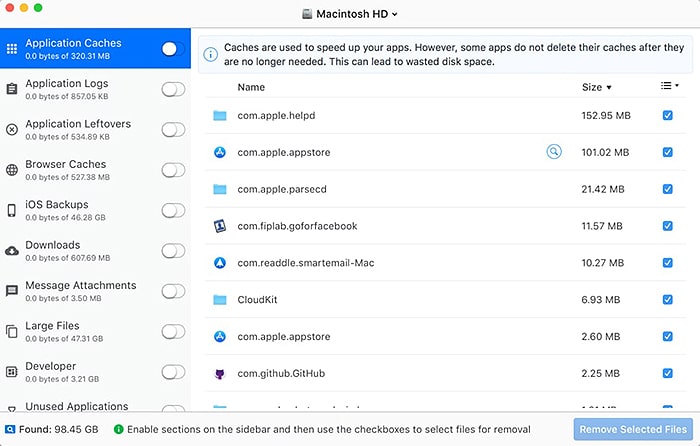The width and height of the screenshot is (700, 446).
Task: Click the CloudKit folder icon
Action: 220,300
